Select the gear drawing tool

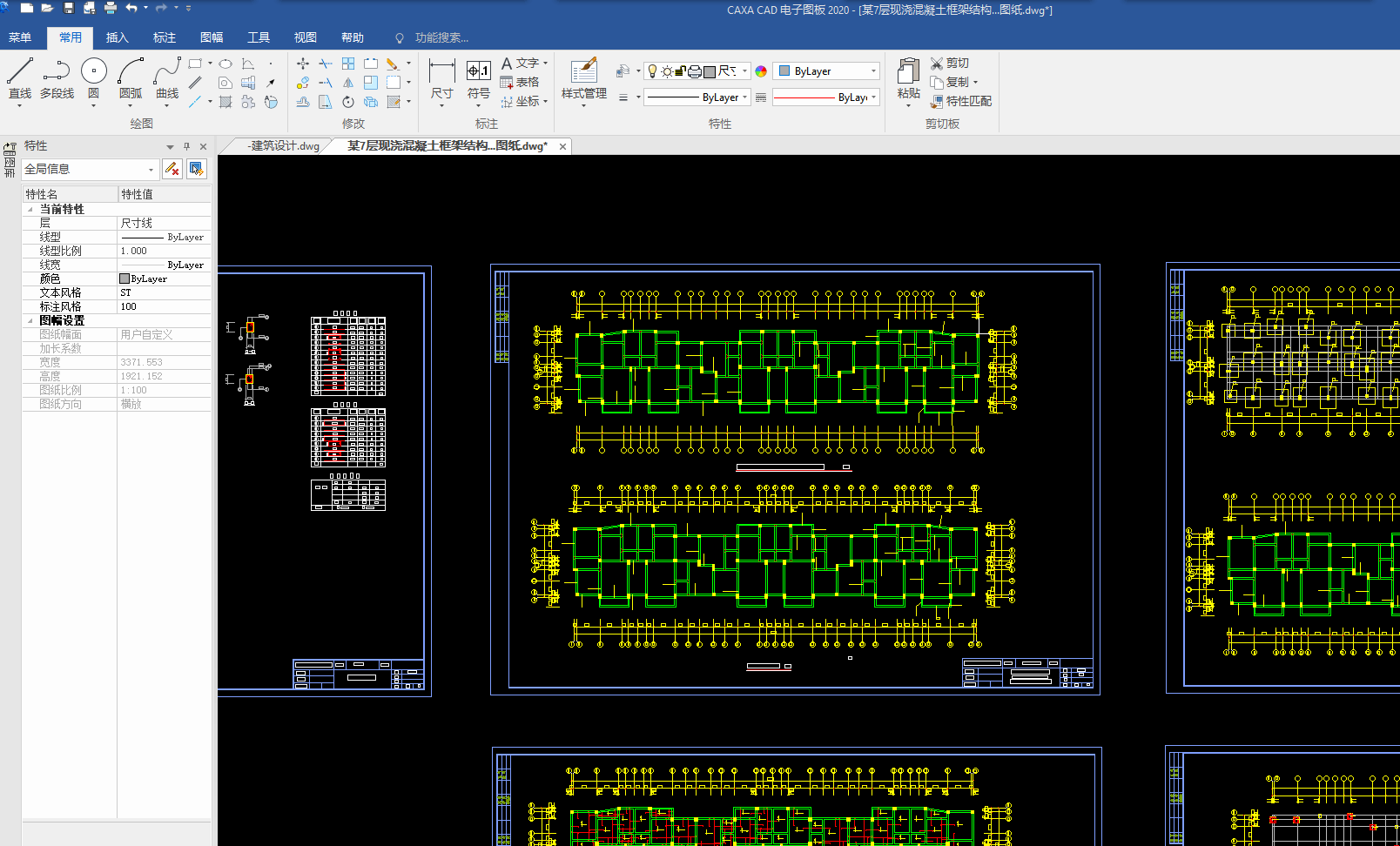pos(248,102)
